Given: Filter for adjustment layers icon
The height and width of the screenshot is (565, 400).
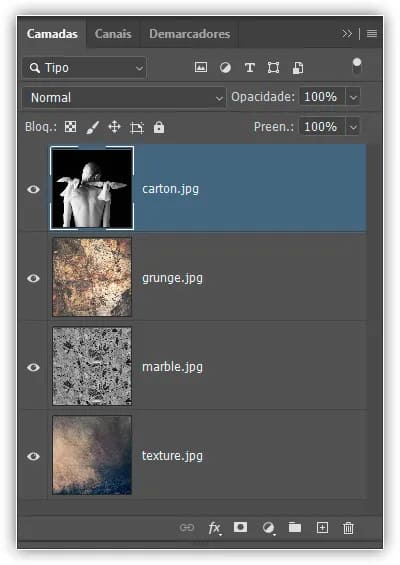Looking at the screenshot, I should pyautogui.click(x=225, y=67).
